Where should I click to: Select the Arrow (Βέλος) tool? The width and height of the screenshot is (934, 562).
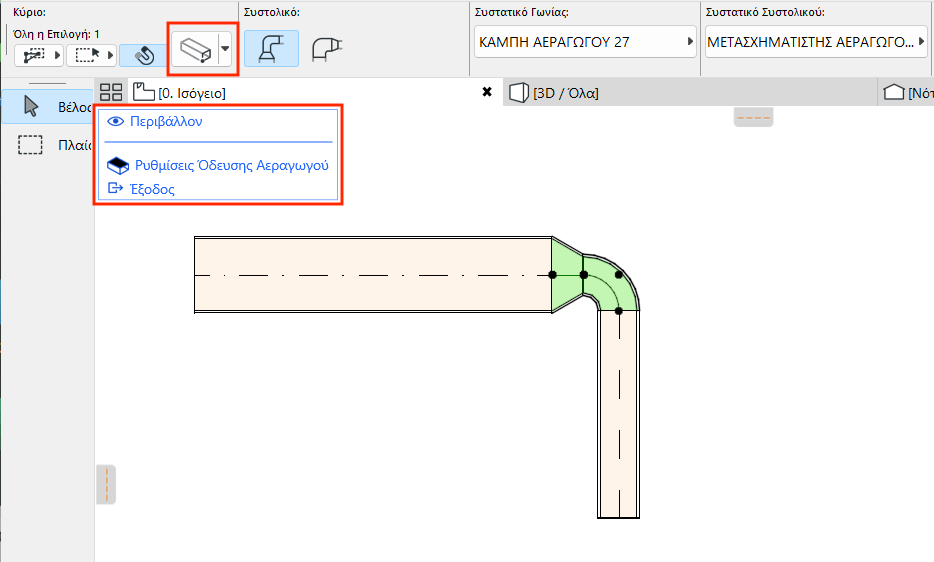point(48,107)
